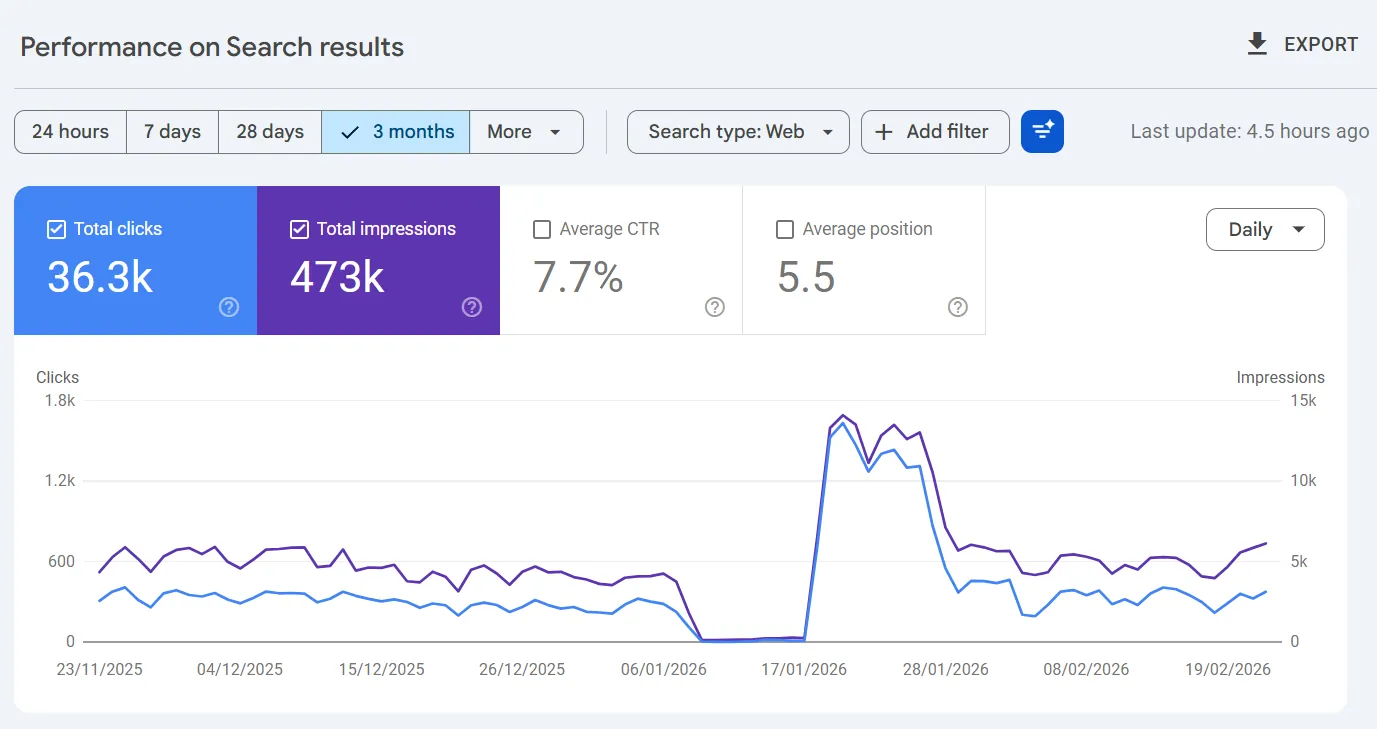Screen dimensions: 1377x729
Task: Click the Average position help icon
Action: [957, 307]
